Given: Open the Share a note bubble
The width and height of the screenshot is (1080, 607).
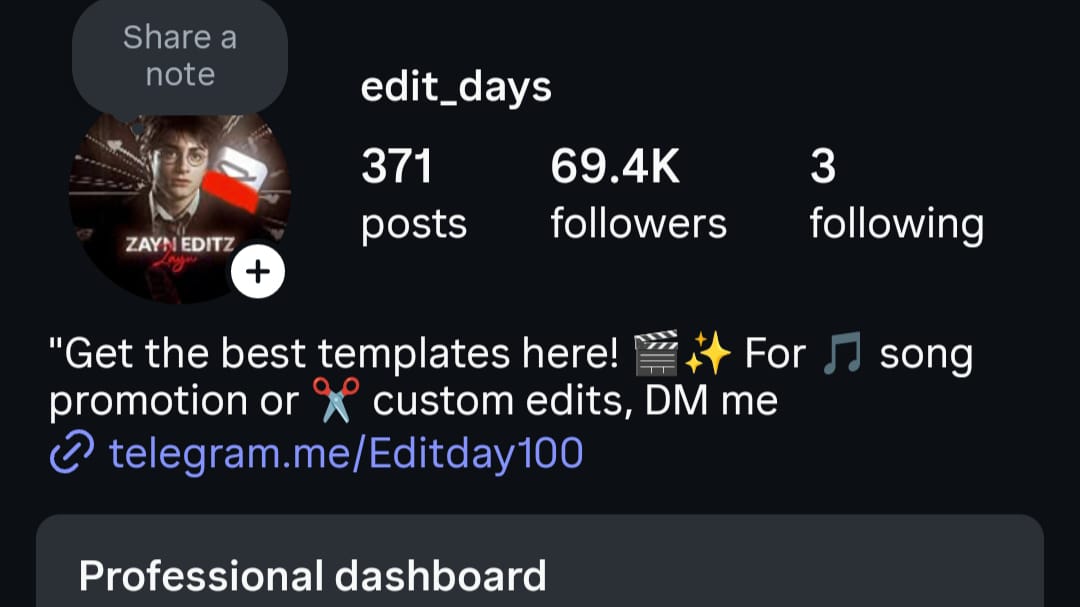Looking at the screenshot, I should (180, 56).
